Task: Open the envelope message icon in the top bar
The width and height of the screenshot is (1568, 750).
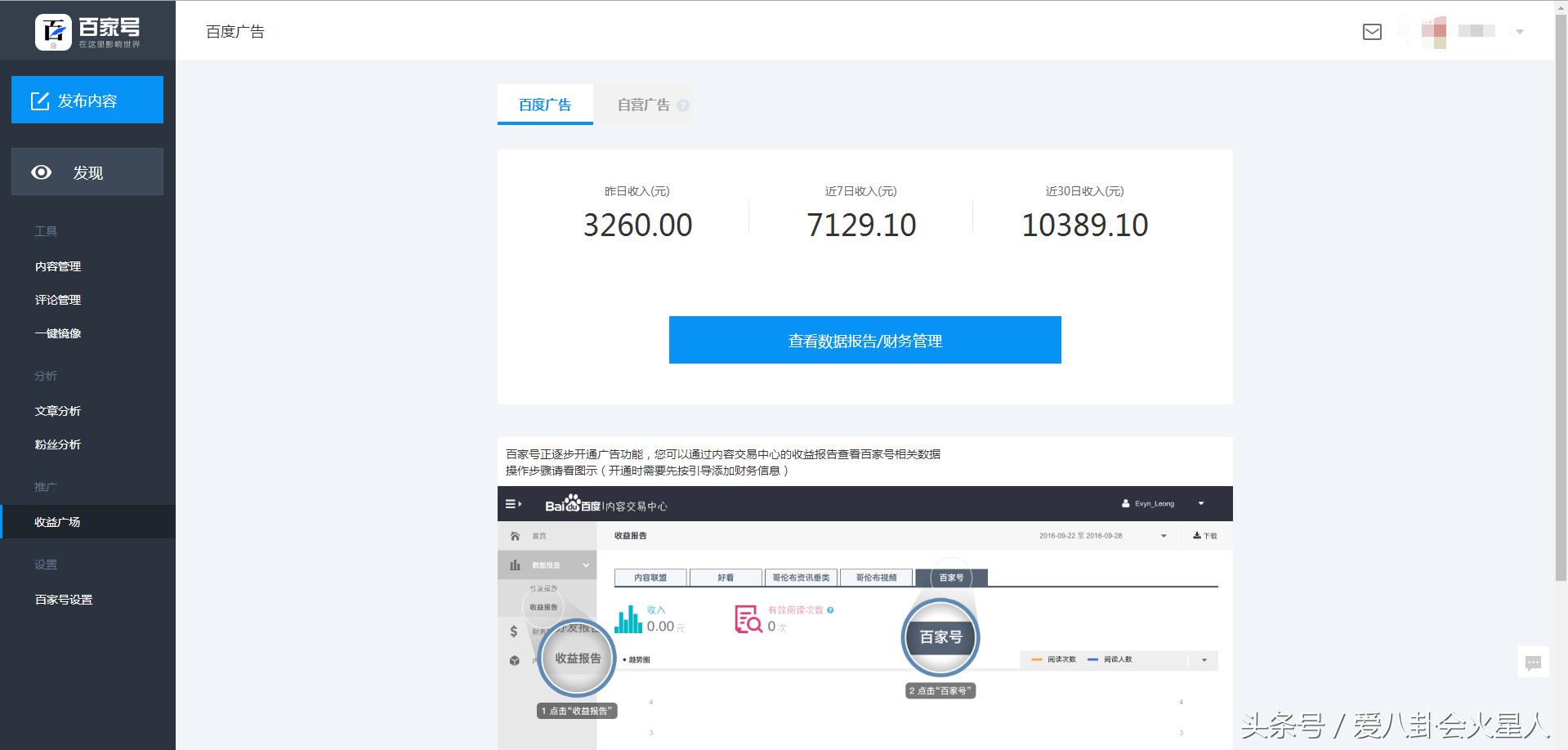Action: (1372, 31)
